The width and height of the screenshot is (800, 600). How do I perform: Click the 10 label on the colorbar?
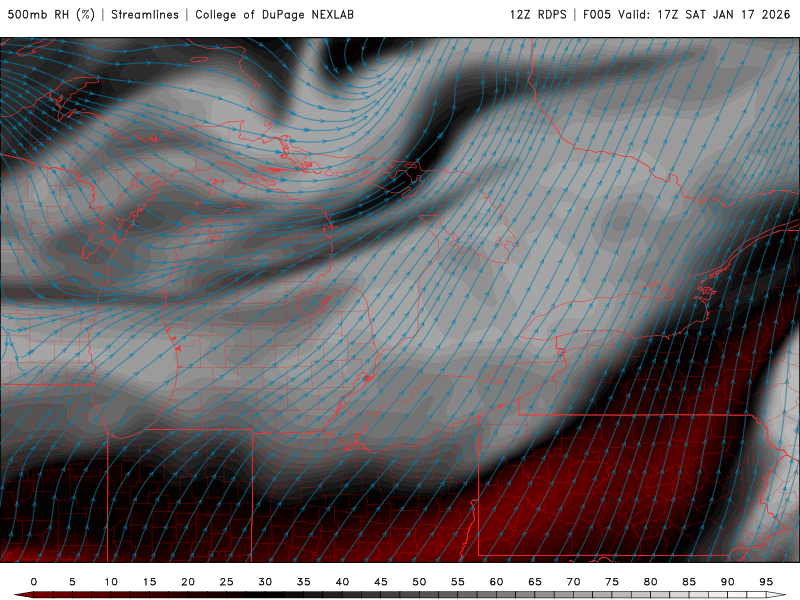click(x=111, y=582)
